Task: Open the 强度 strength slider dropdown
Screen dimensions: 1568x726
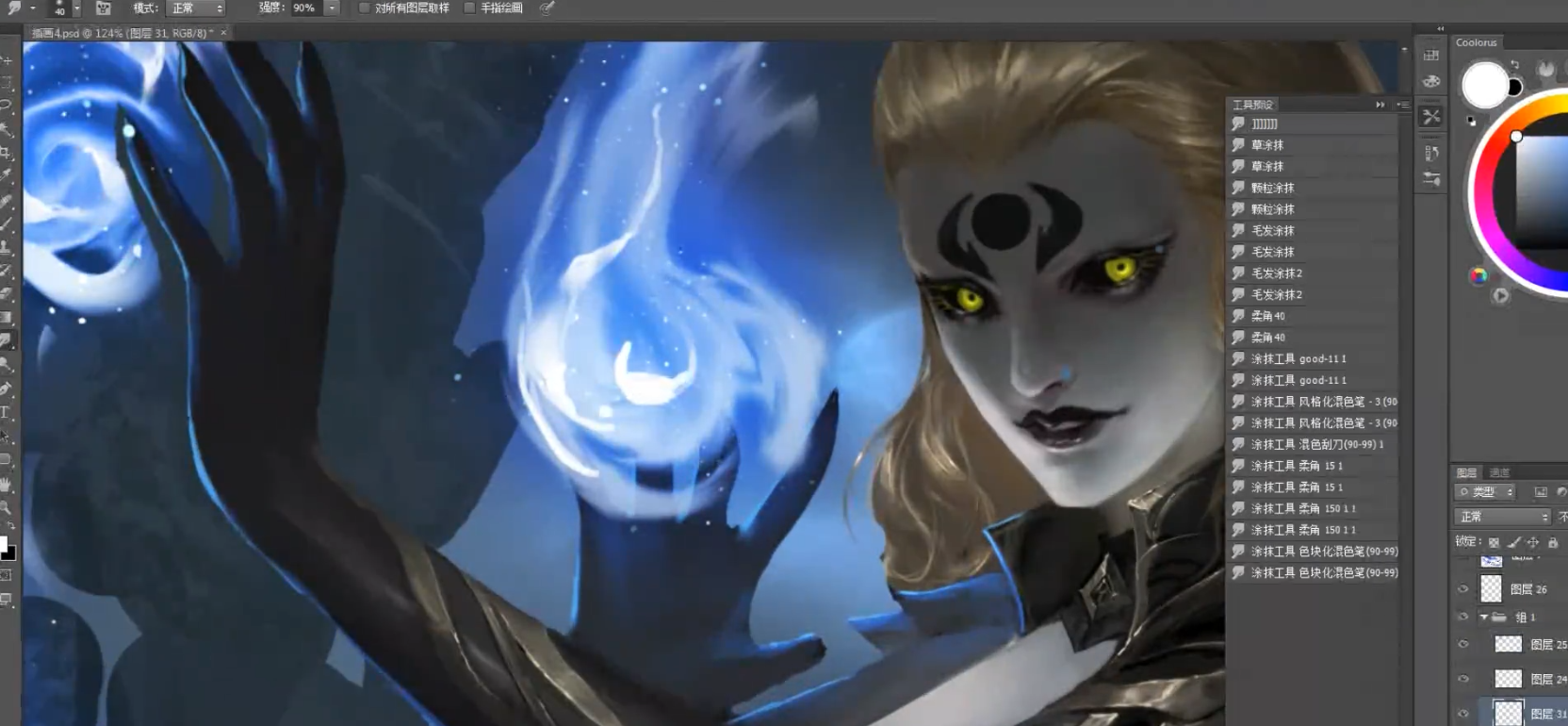Action: 332,8
